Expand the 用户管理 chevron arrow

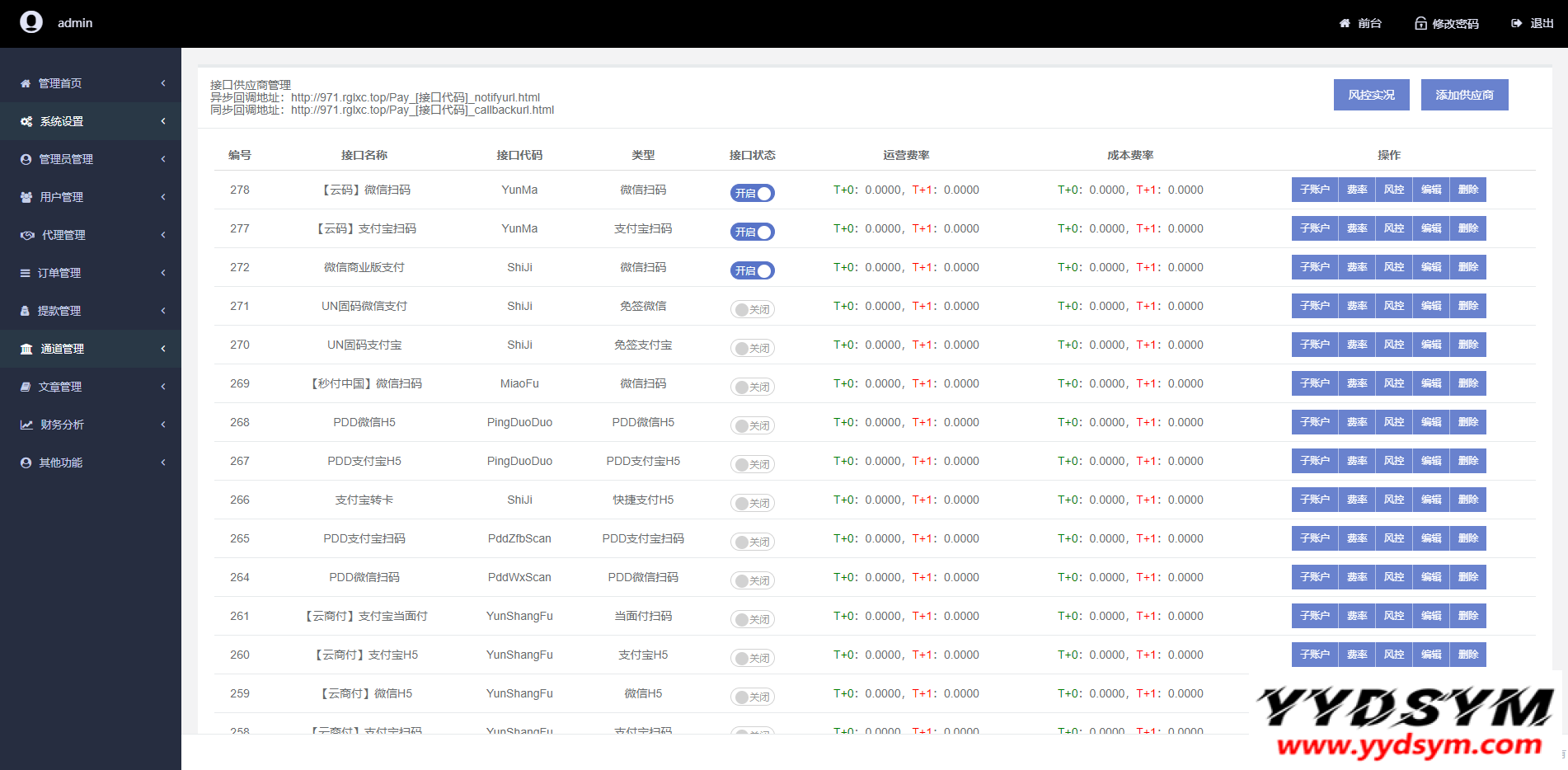coord(163,197)
